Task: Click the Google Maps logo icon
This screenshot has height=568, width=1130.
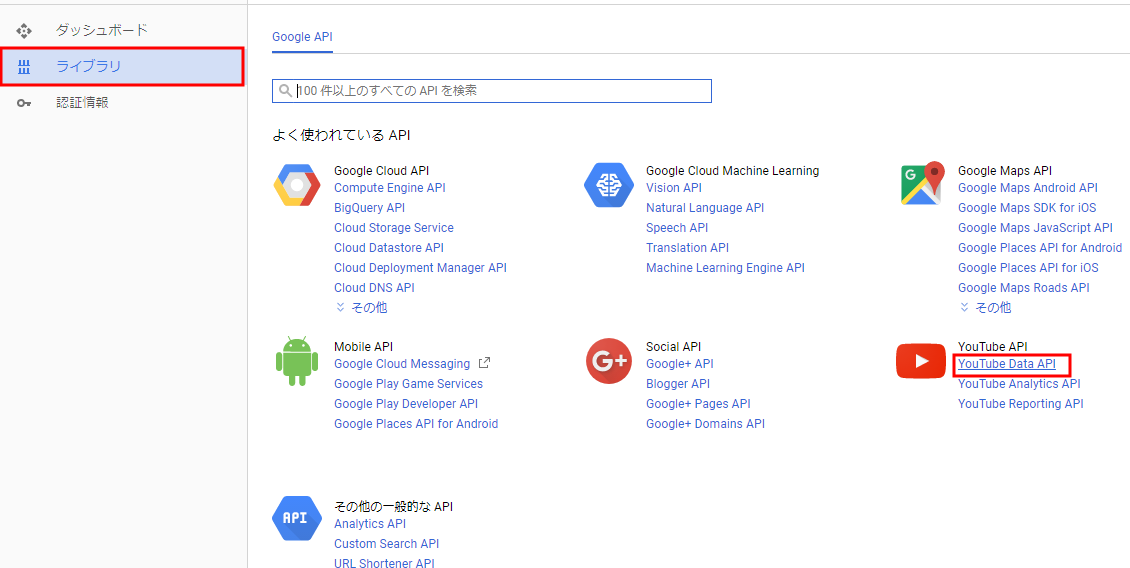Action: pos(922,183)
